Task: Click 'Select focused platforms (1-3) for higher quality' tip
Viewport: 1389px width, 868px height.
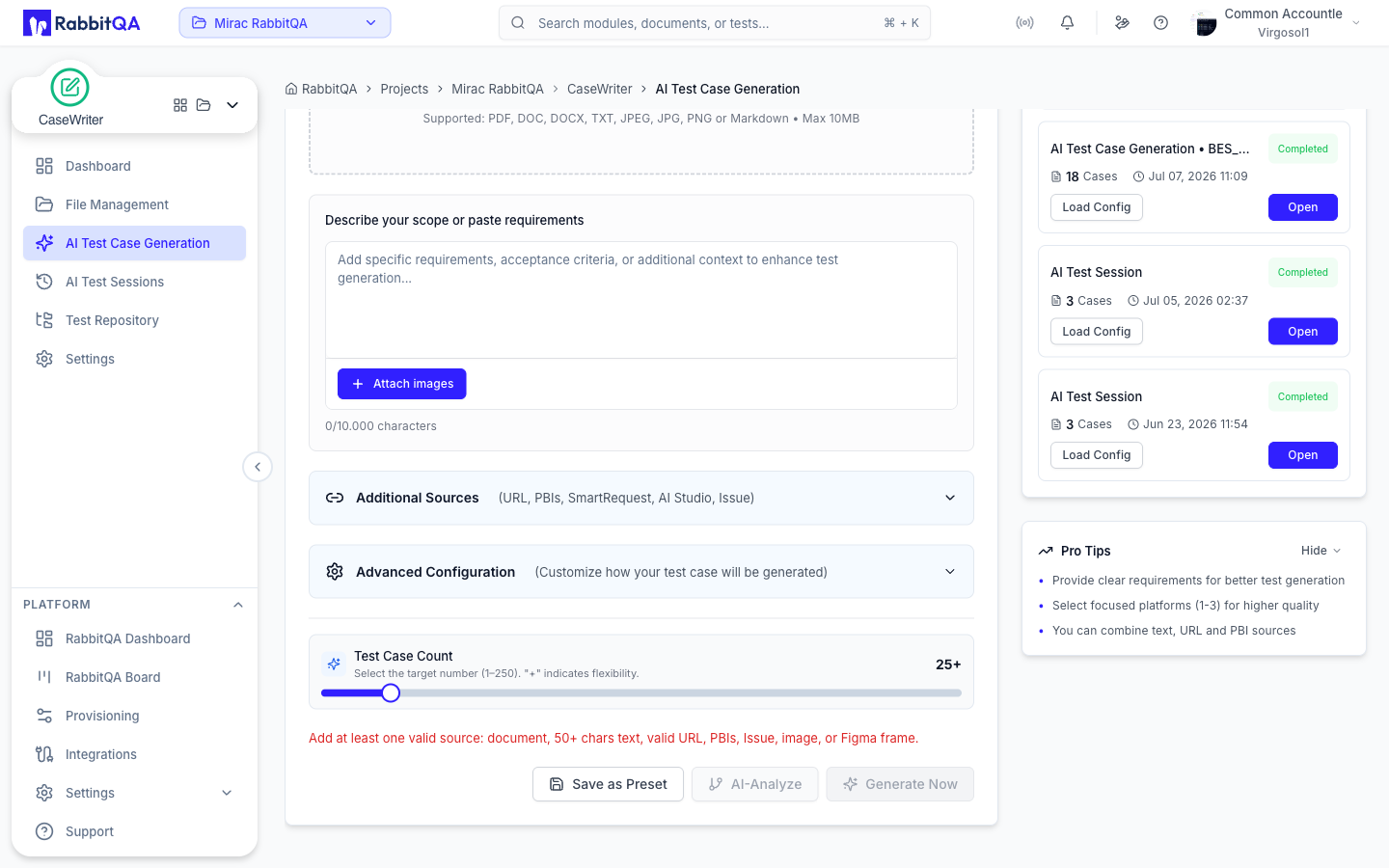Action: (1185, 606)
